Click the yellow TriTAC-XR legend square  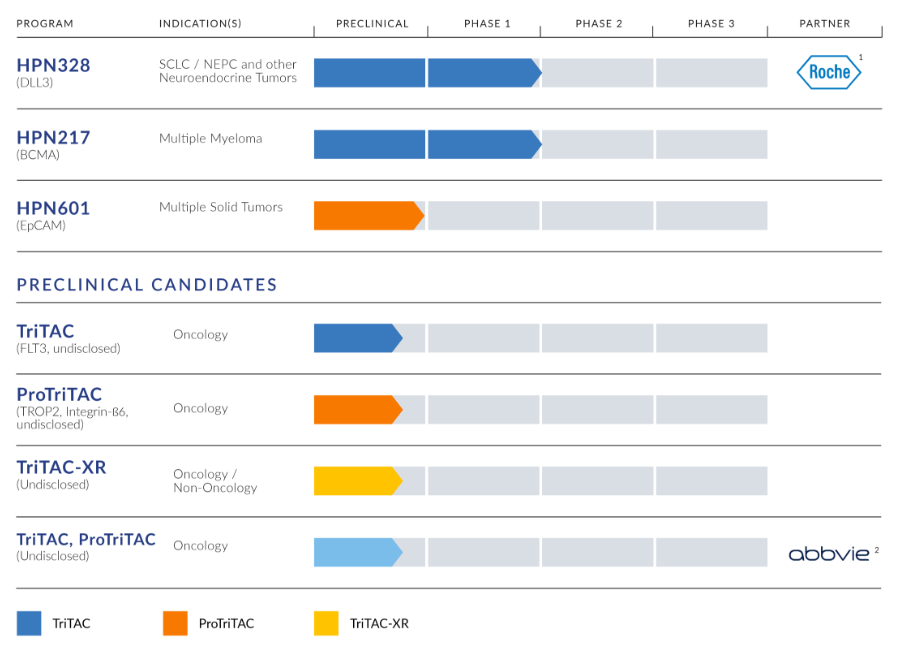[326, 623]
